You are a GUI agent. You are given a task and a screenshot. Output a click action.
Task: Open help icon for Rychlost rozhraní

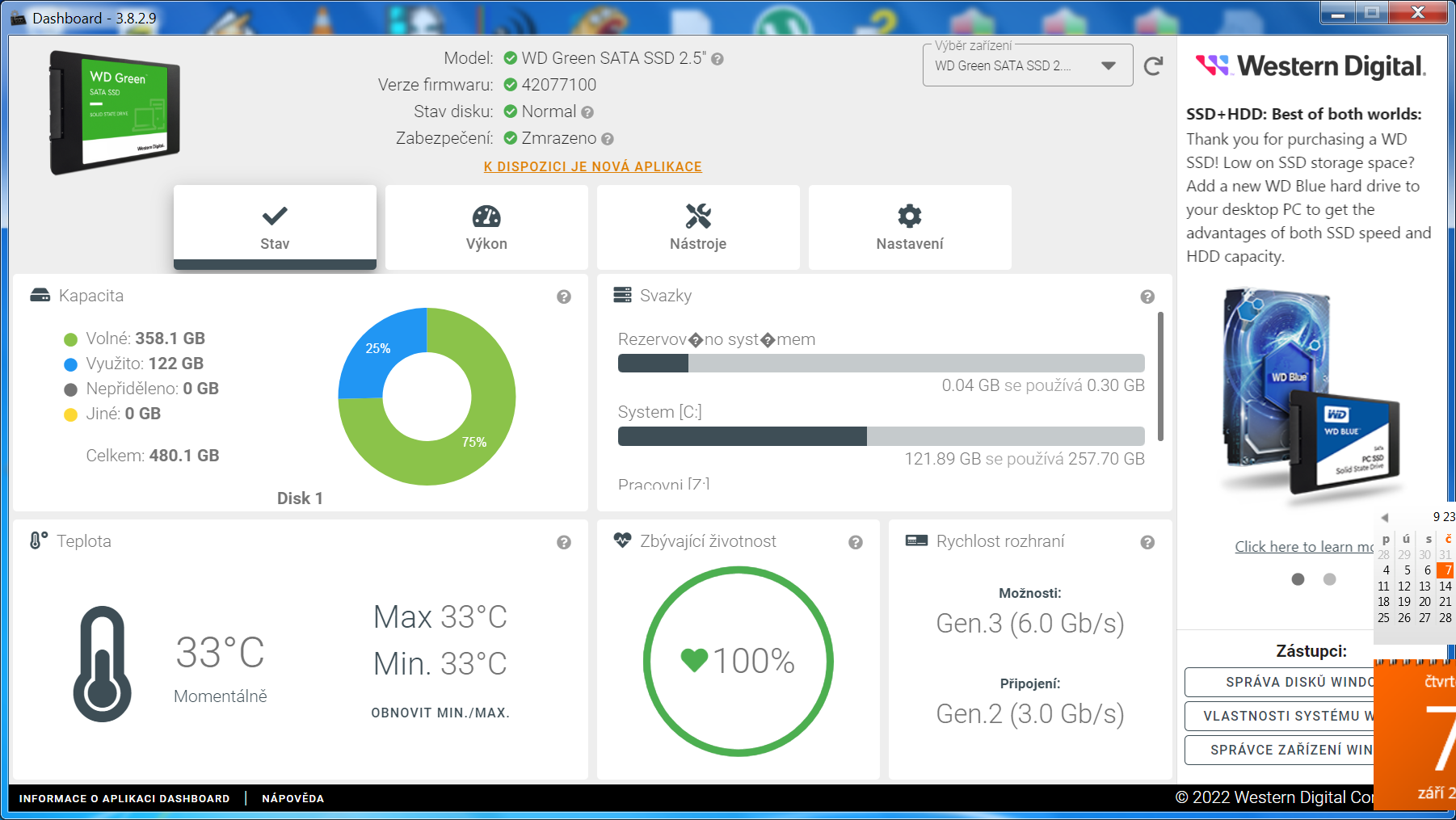[1147, 543]
